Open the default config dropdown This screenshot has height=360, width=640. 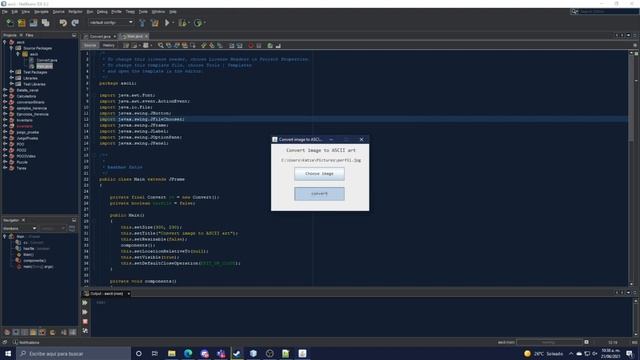point(111,22)
